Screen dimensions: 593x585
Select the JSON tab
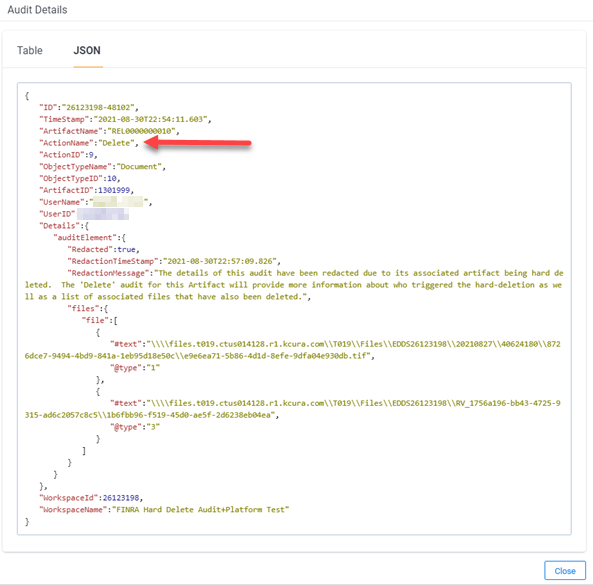click(87, 50)
